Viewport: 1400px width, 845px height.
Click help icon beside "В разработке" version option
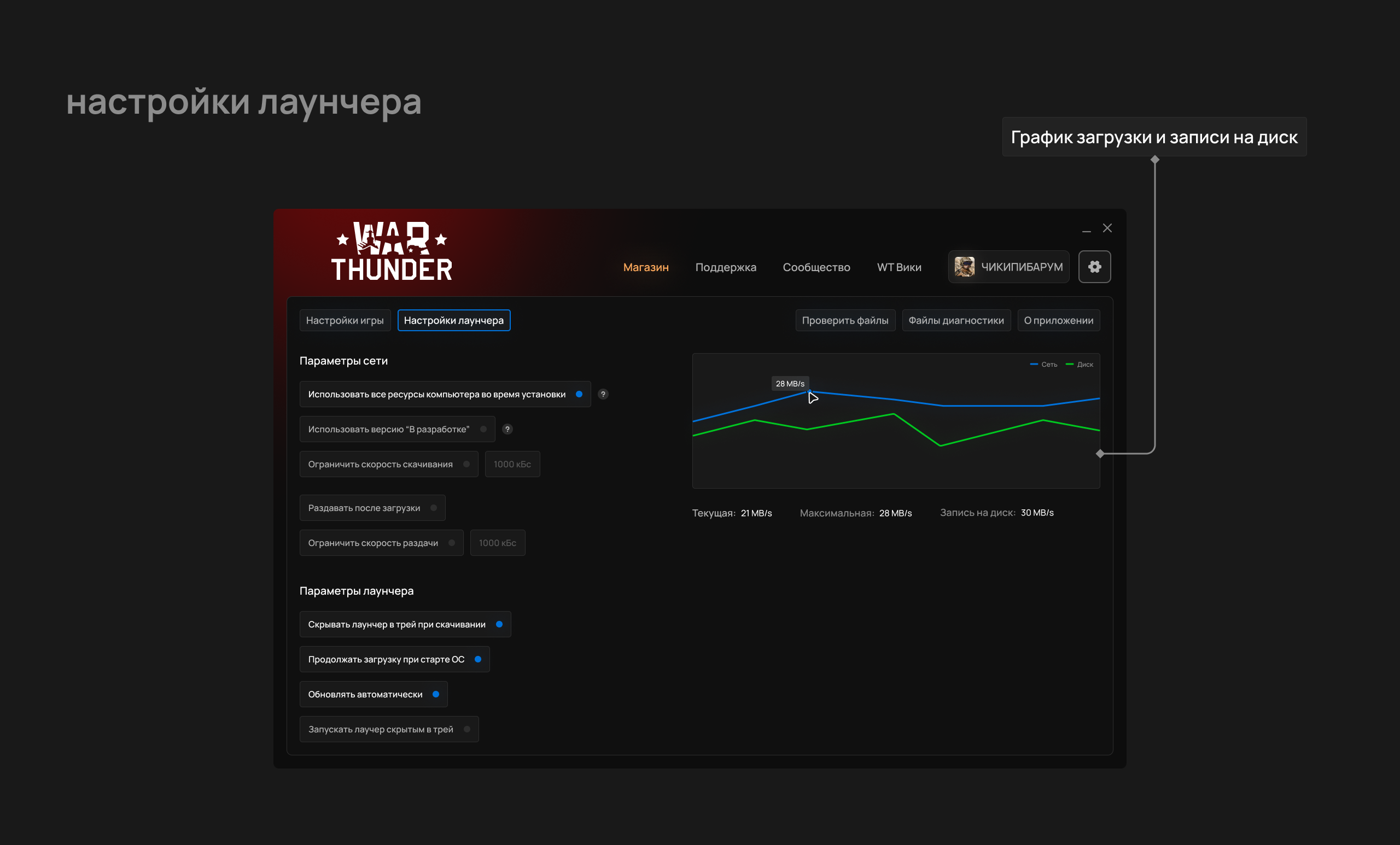(507, 429)
